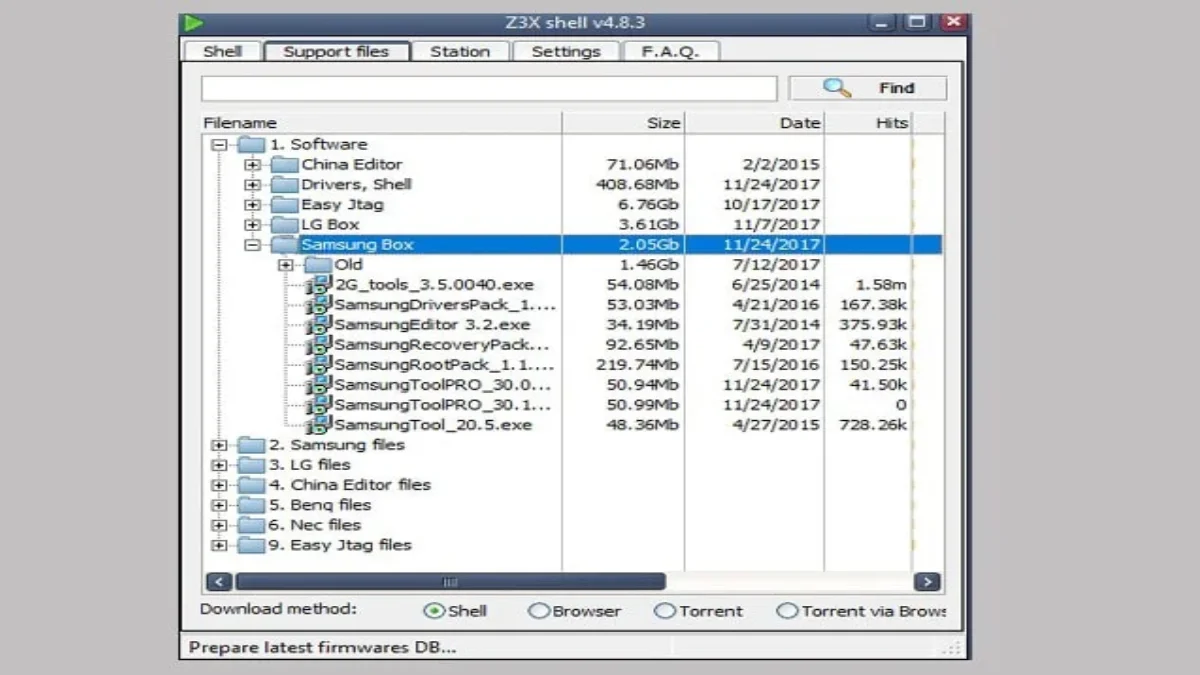
Task: Click the SamsungTool_20.5.exe file icon
Action: pyautogui.click(x=319, y=425)
